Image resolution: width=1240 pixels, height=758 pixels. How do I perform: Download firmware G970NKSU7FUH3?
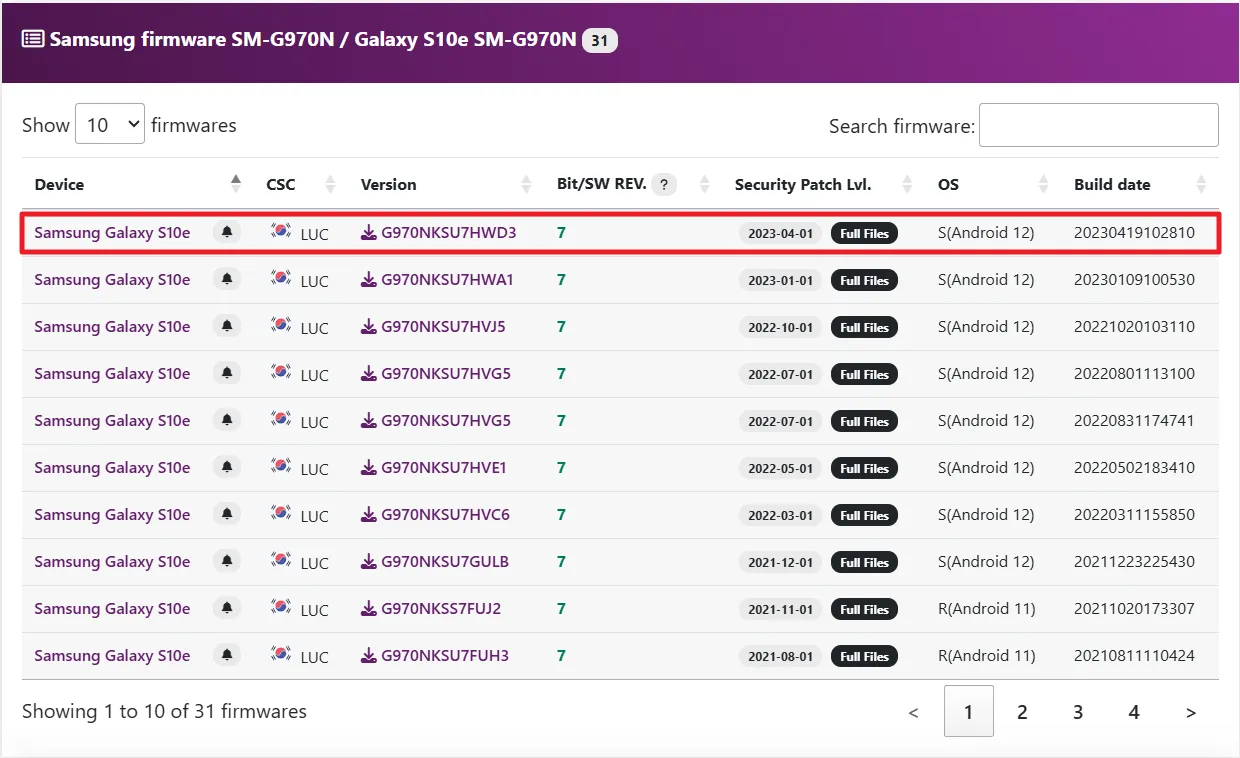click(x=435, y=655)
